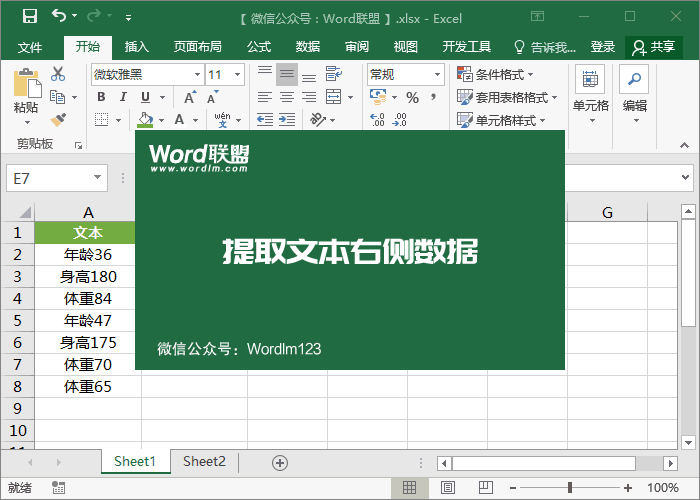Open the 文件 File tab

(x=30, y=47)
